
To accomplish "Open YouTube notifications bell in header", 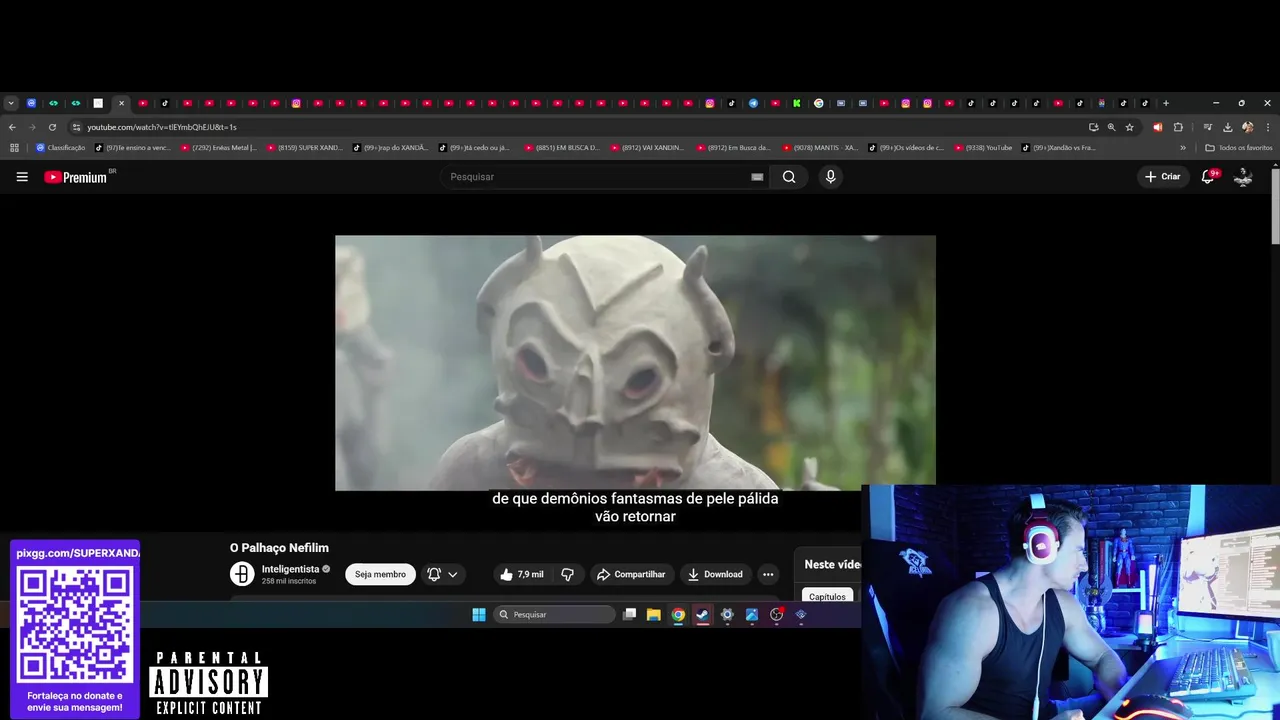I will tap(1207, 177).
